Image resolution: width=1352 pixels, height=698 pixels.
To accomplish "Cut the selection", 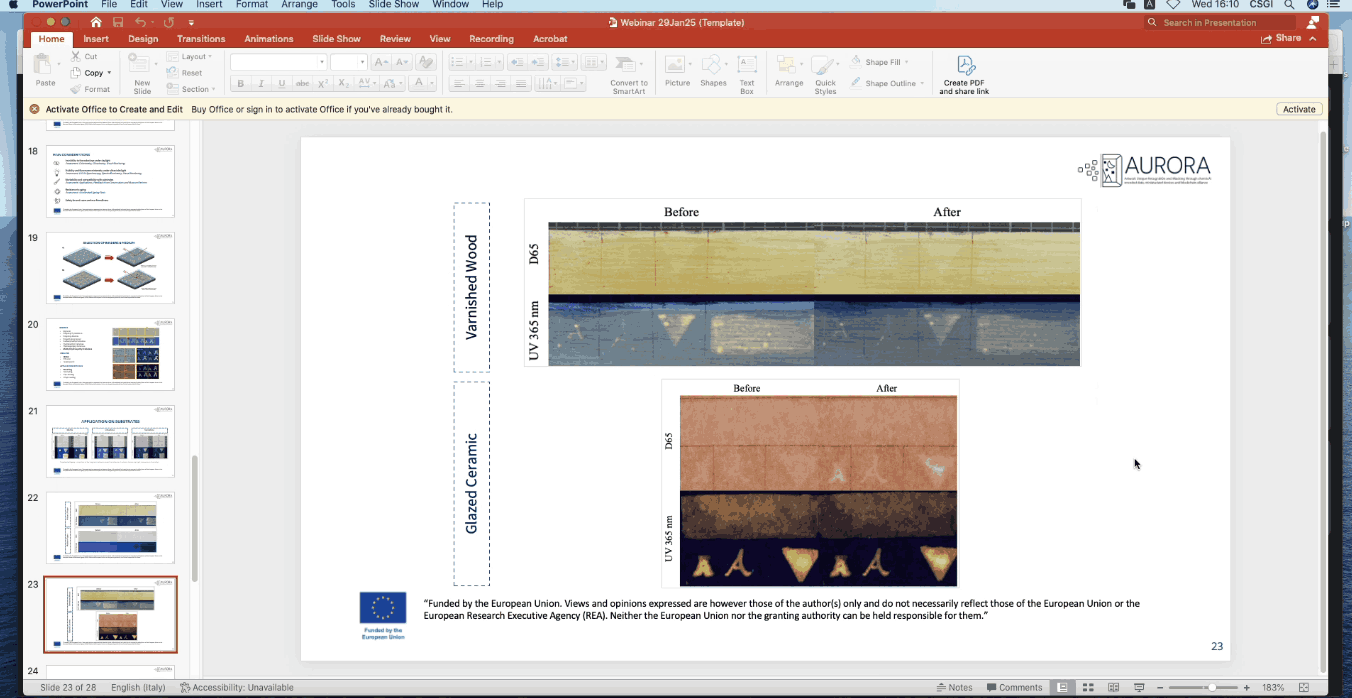I will [x=85, y=57].
